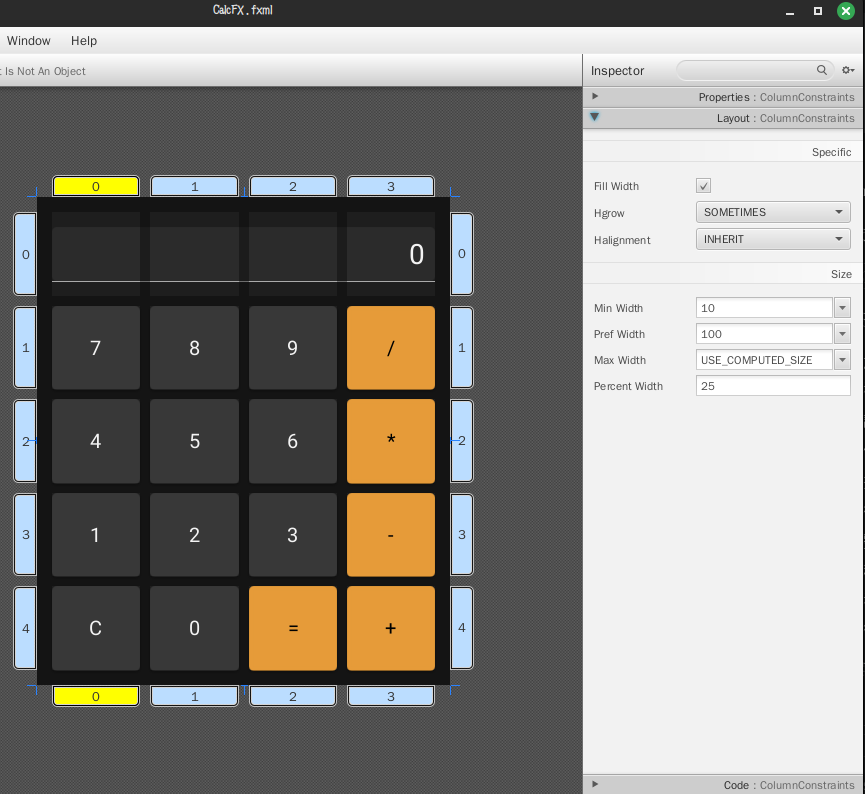
Task: Open the Halignment INHERIT dropdown
Action: (x=773, y=239)
